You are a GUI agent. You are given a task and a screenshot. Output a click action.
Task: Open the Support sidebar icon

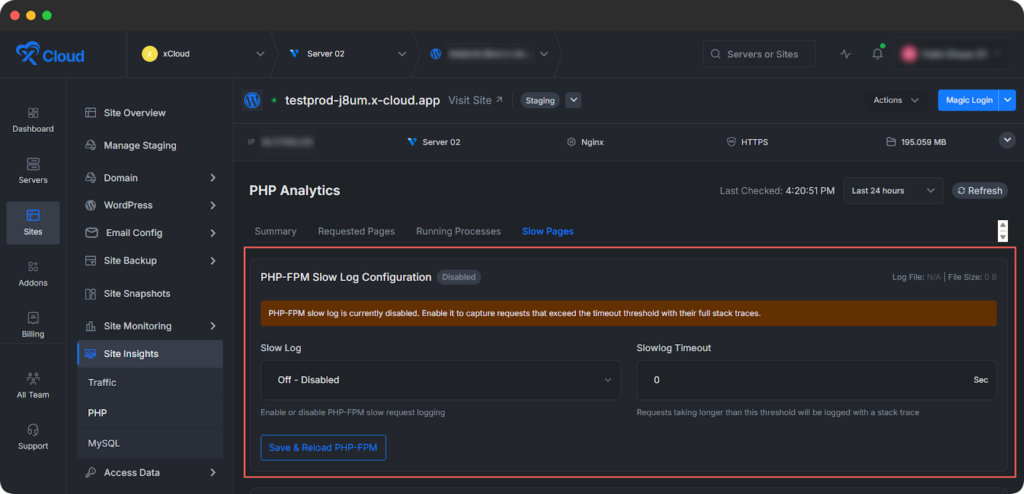[x=33, y=436]
